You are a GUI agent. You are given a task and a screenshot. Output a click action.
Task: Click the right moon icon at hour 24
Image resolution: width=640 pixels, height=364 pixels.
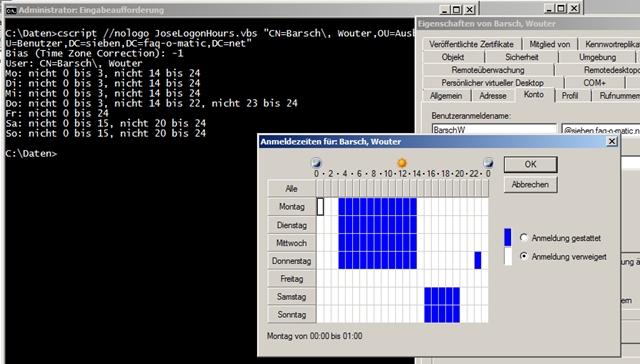tap(488, 163)
